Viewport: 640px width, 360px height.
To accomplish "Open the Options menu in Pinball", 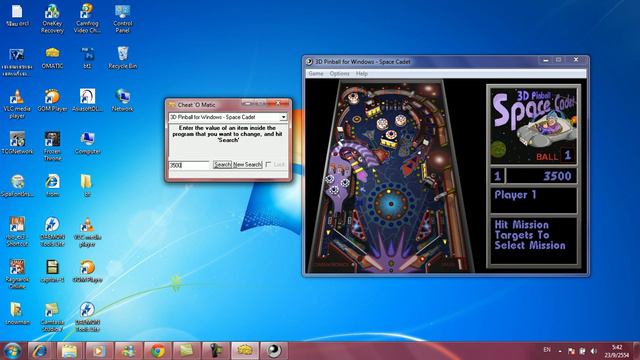I will (340, 73).
